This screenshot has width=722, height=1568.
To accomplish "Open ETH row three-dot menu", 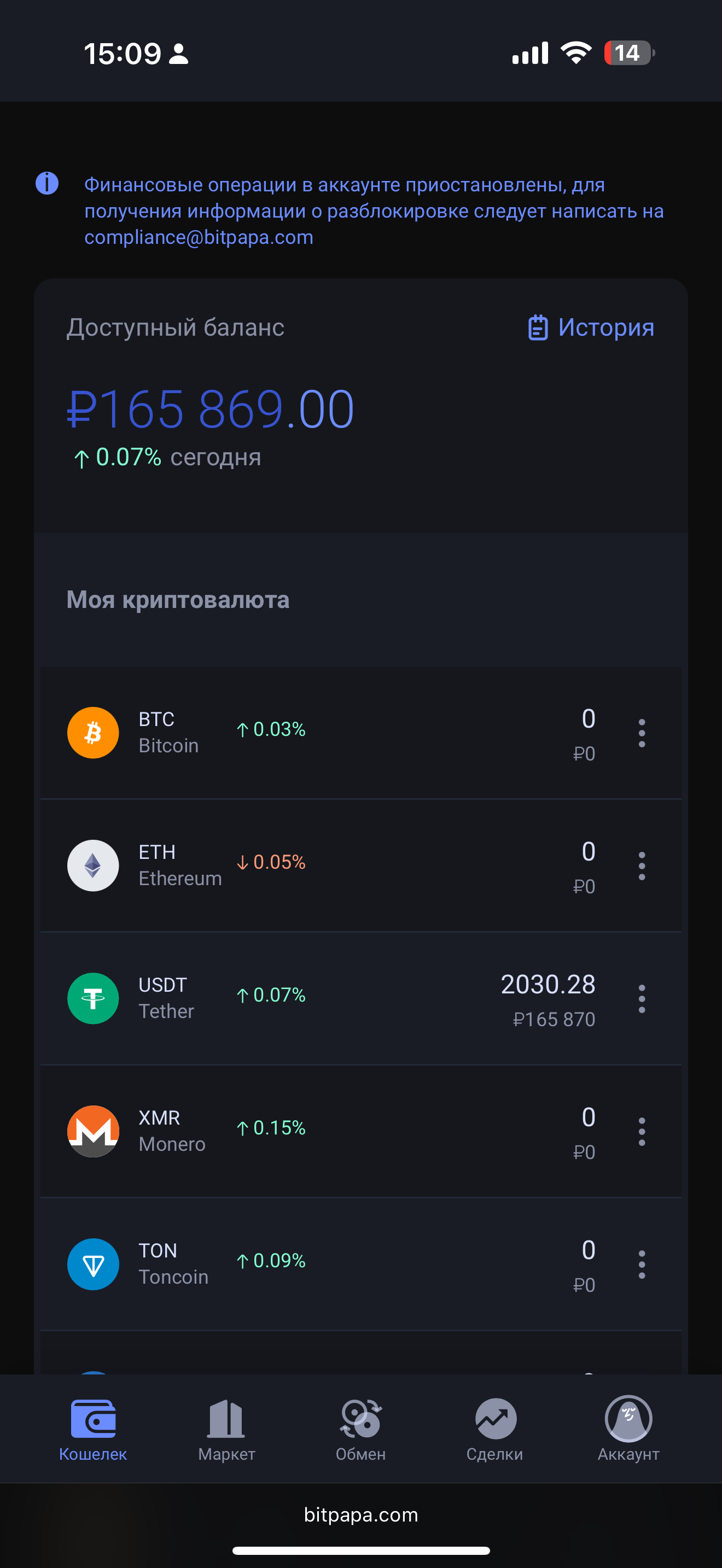I will pyautogui.click(x=642, y=865).
